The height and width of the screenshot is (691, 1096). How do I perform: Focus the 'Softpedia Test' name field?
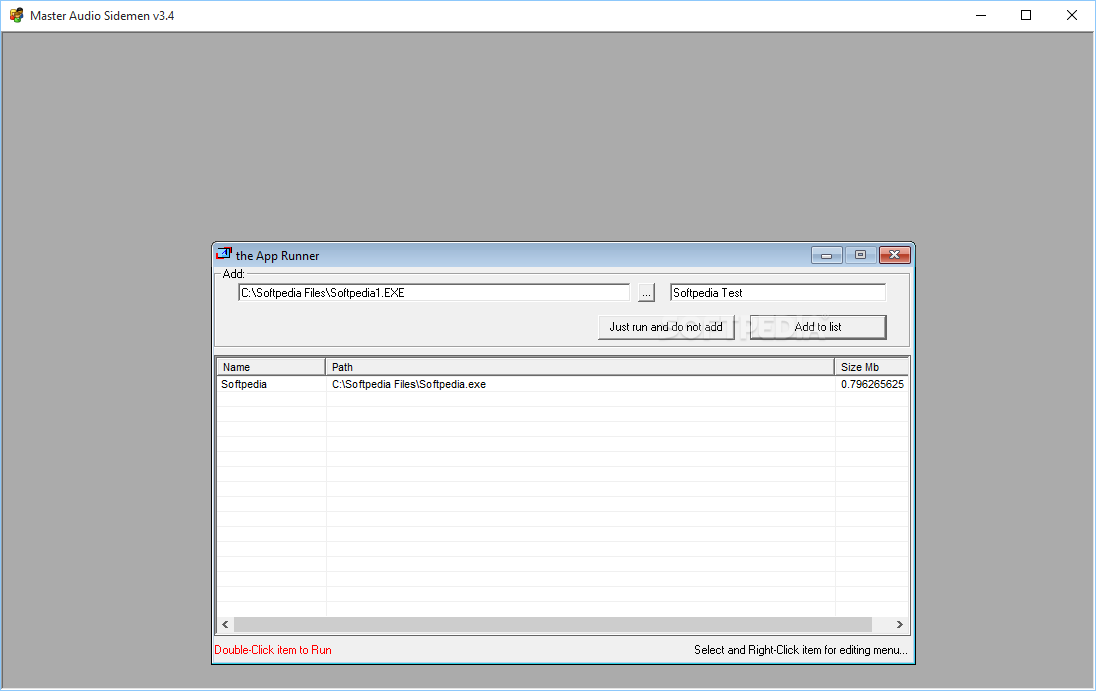point(778,293)
